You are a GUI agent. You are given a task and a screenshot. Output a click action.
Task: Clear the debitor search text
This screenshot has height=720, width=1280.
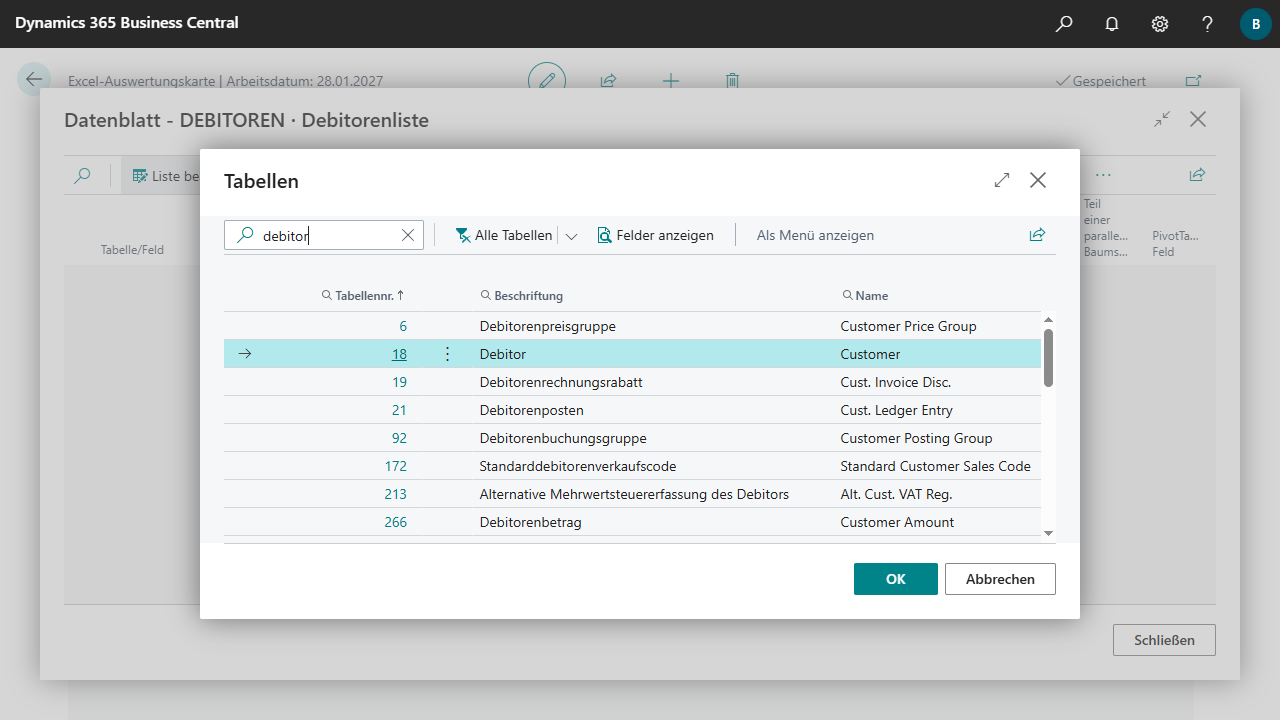[408, 236]
